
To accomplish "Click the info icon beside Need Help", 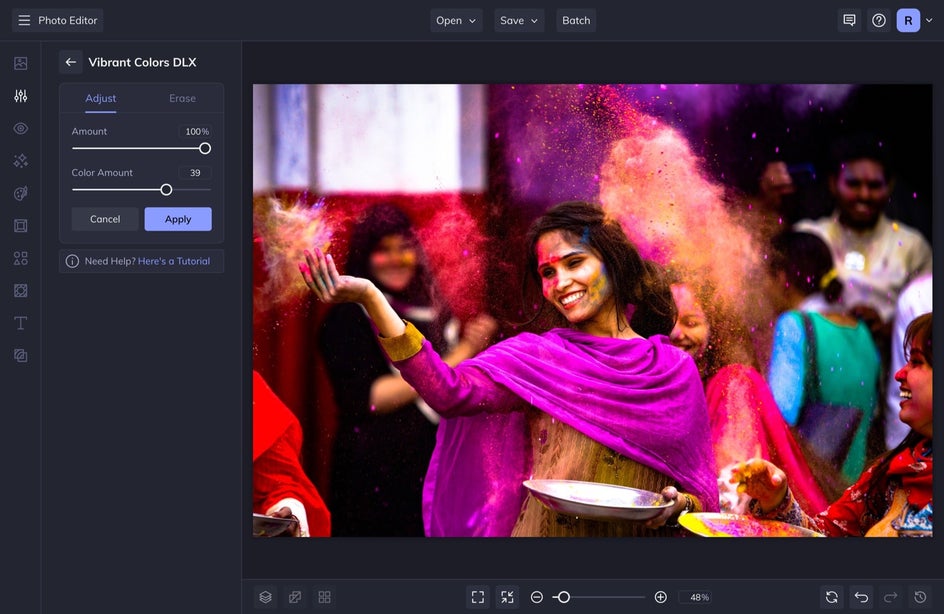I will [72, 261].
